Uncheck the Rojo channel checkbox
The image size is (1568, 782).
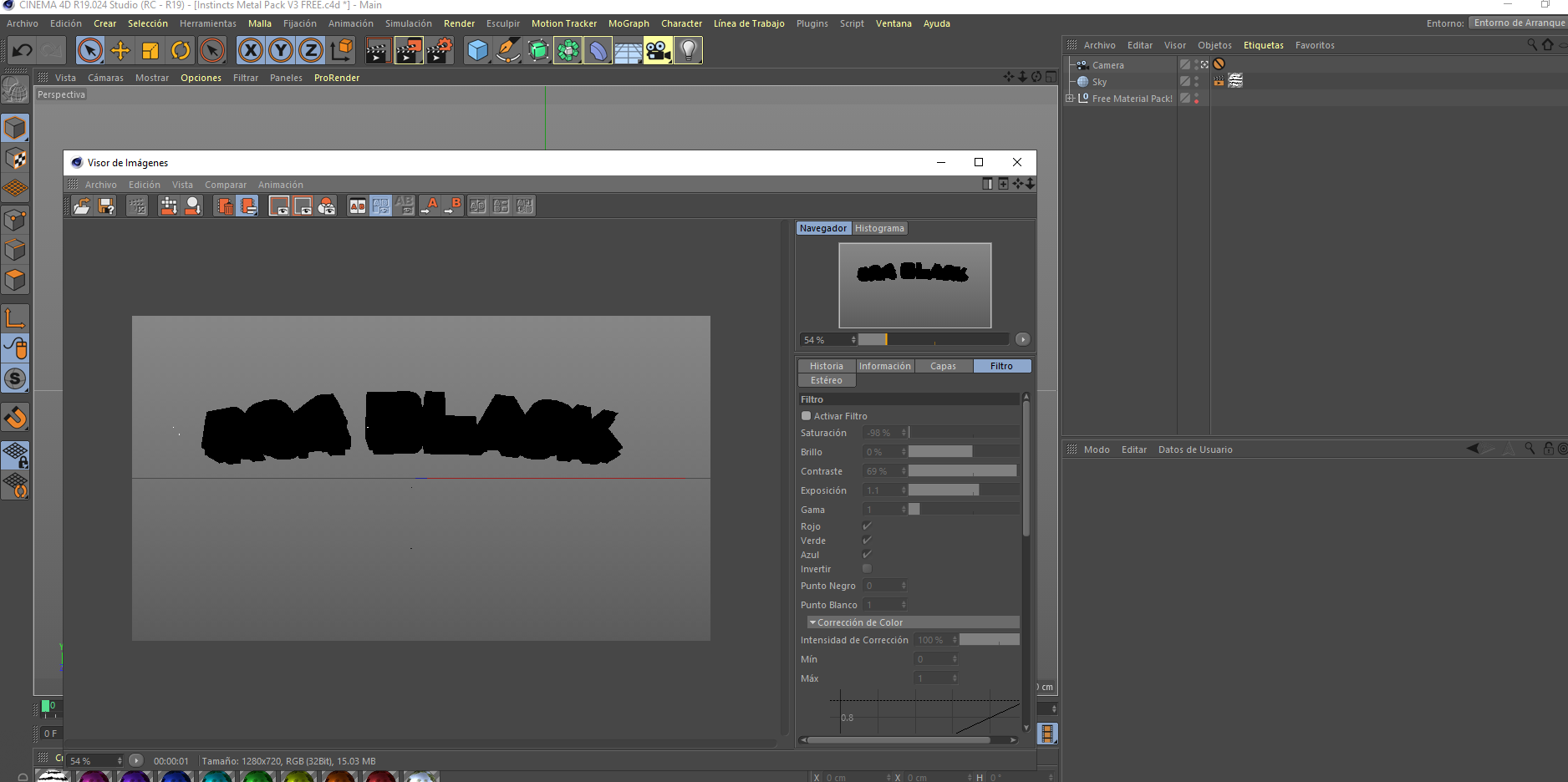[x=867, y=526]
